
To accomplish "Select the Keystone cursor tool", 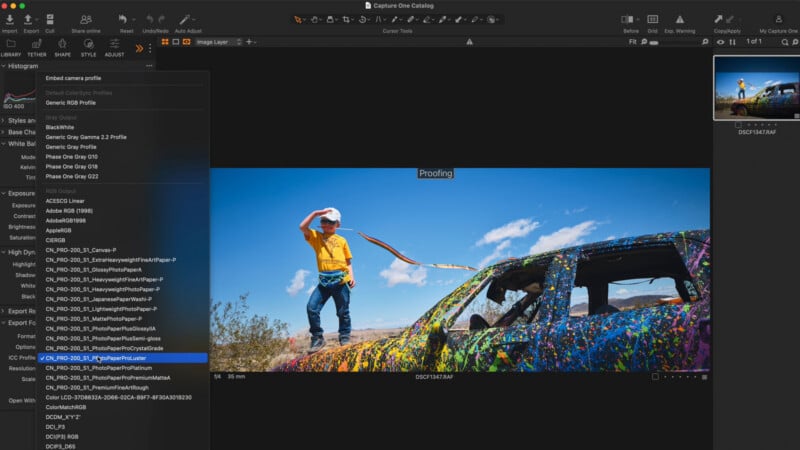I will [x=379, y=19].
